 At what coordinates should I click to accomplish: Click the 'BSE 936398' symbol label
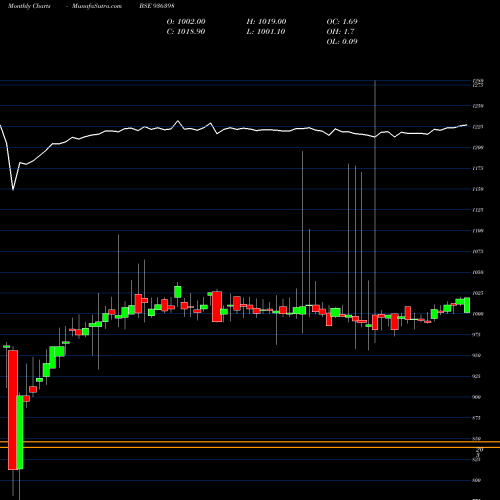[x=157, y=6]
